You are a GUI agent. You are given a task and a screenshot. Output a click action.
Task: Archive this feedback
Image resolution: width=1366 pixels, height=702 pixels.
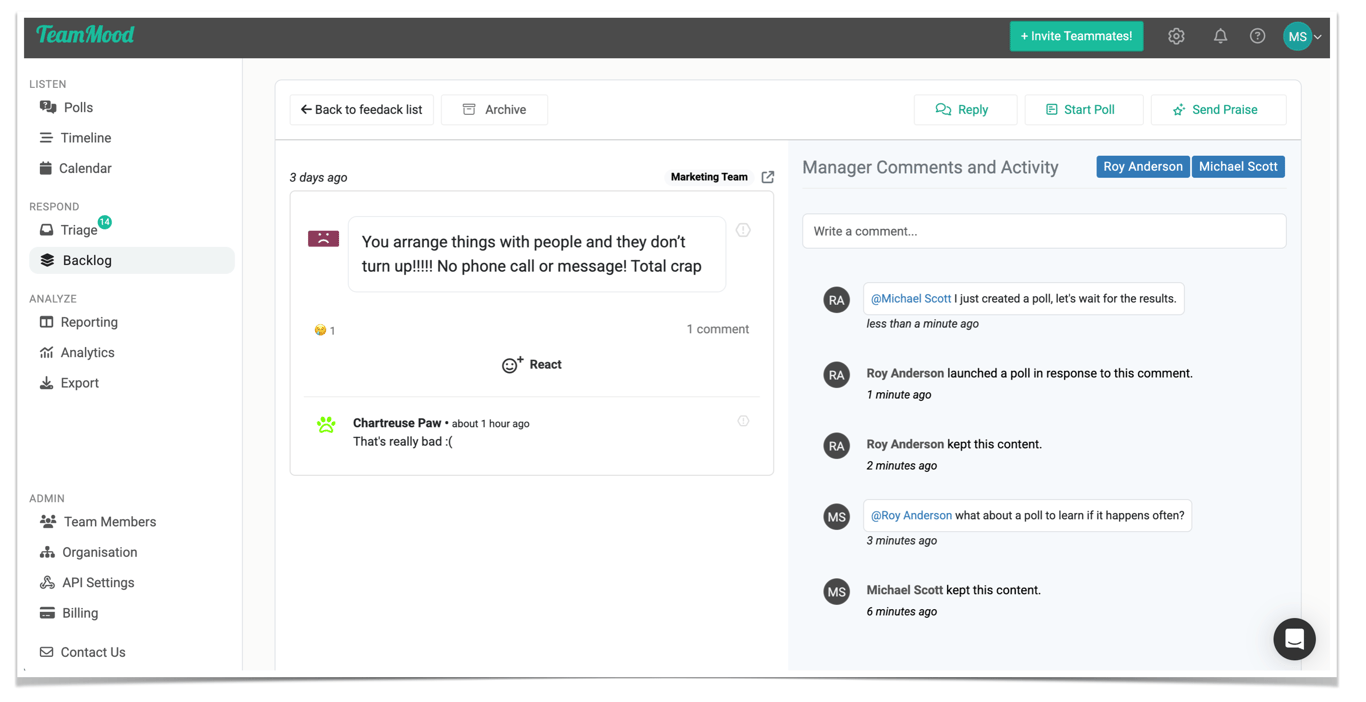pyautogui.click(x=494, y=110)
